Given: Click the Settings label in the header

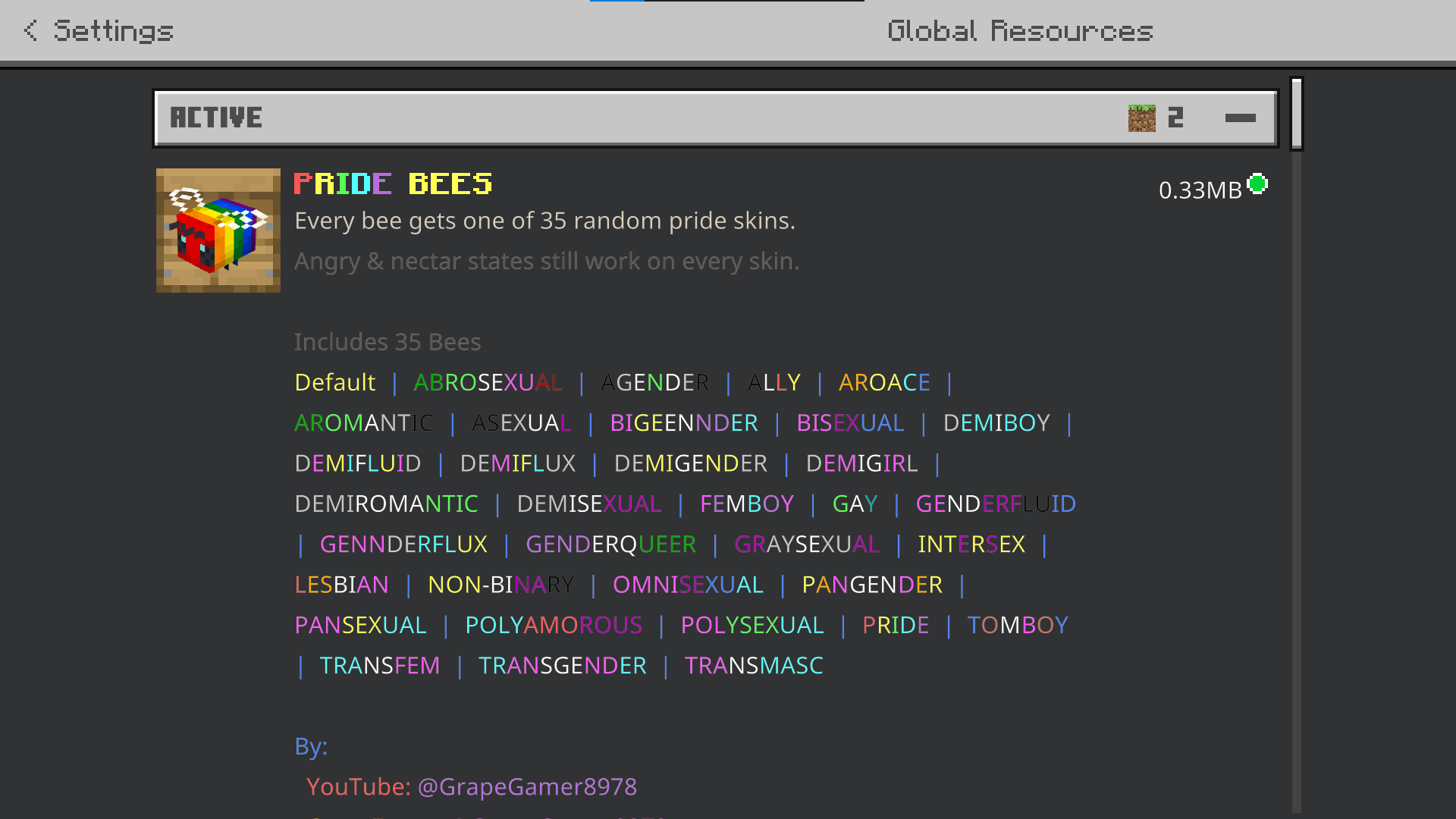Looking at the screenshot, I should [114, 31].
